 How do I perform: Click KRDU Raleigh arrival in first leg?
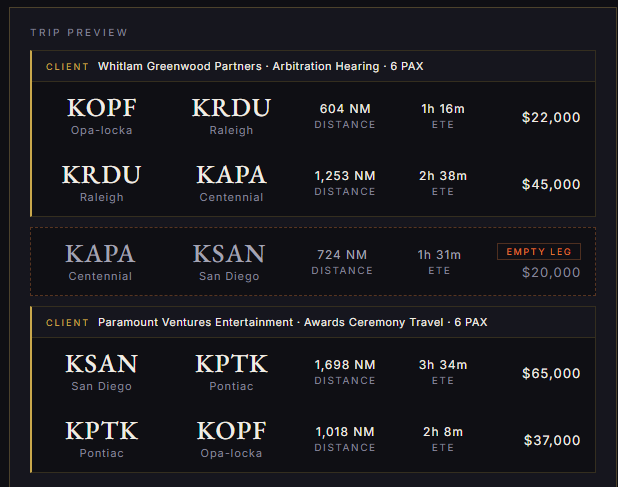(x=231, y=117)
